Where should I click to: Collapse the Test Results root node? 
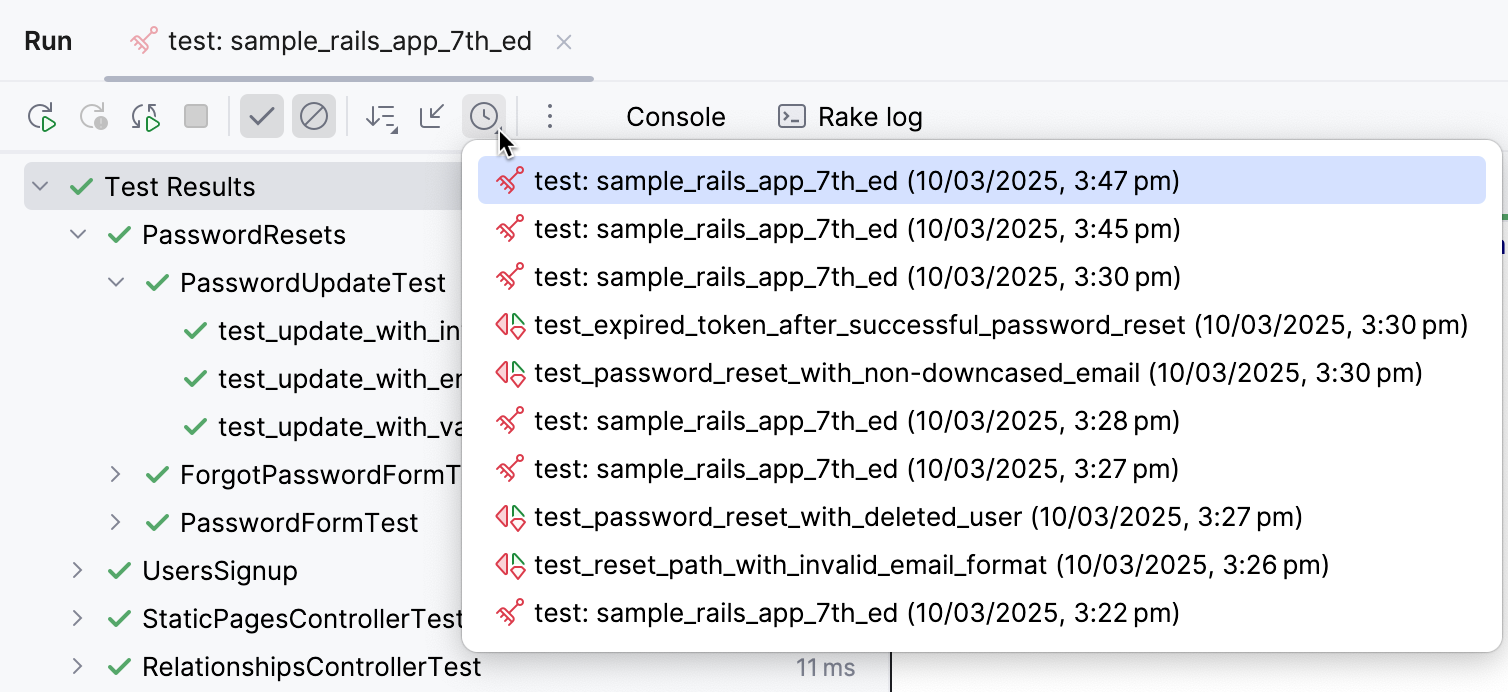38,186
